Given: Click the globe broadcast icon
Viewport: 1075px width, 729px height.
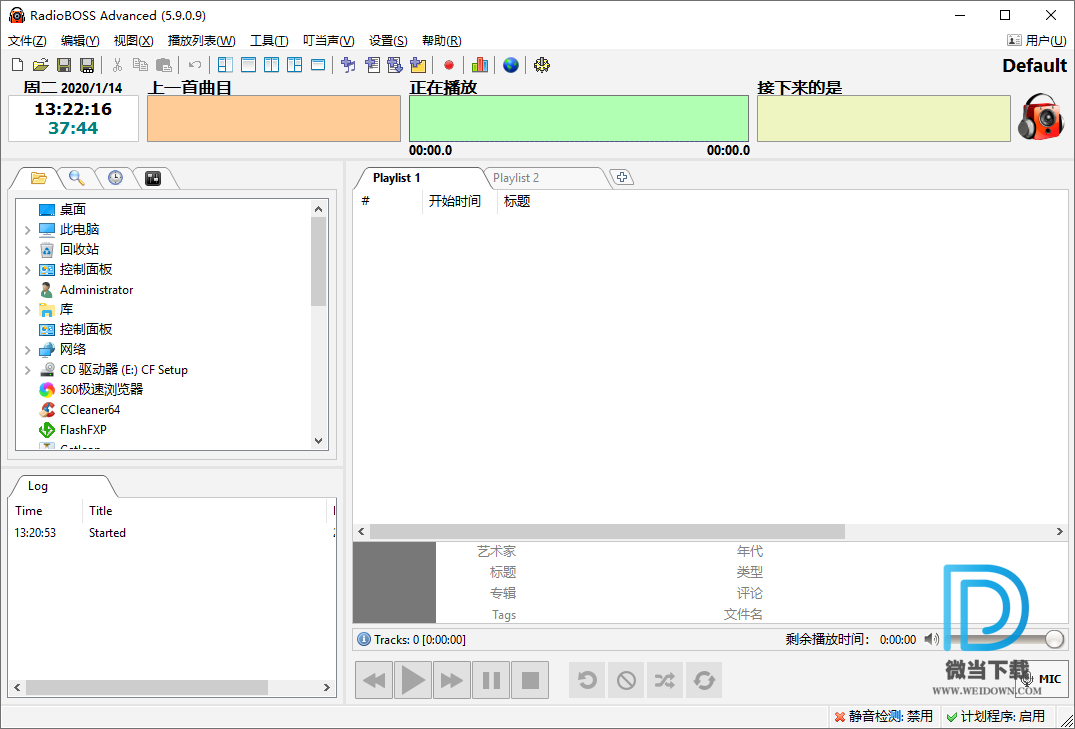Looking at the screenshot, I should point(511,65).
